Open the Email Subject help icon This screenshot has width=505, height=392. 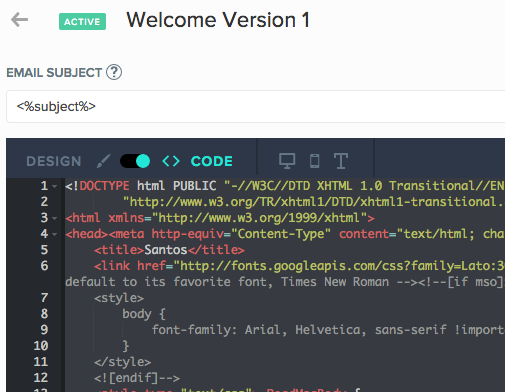coord(114,72)
